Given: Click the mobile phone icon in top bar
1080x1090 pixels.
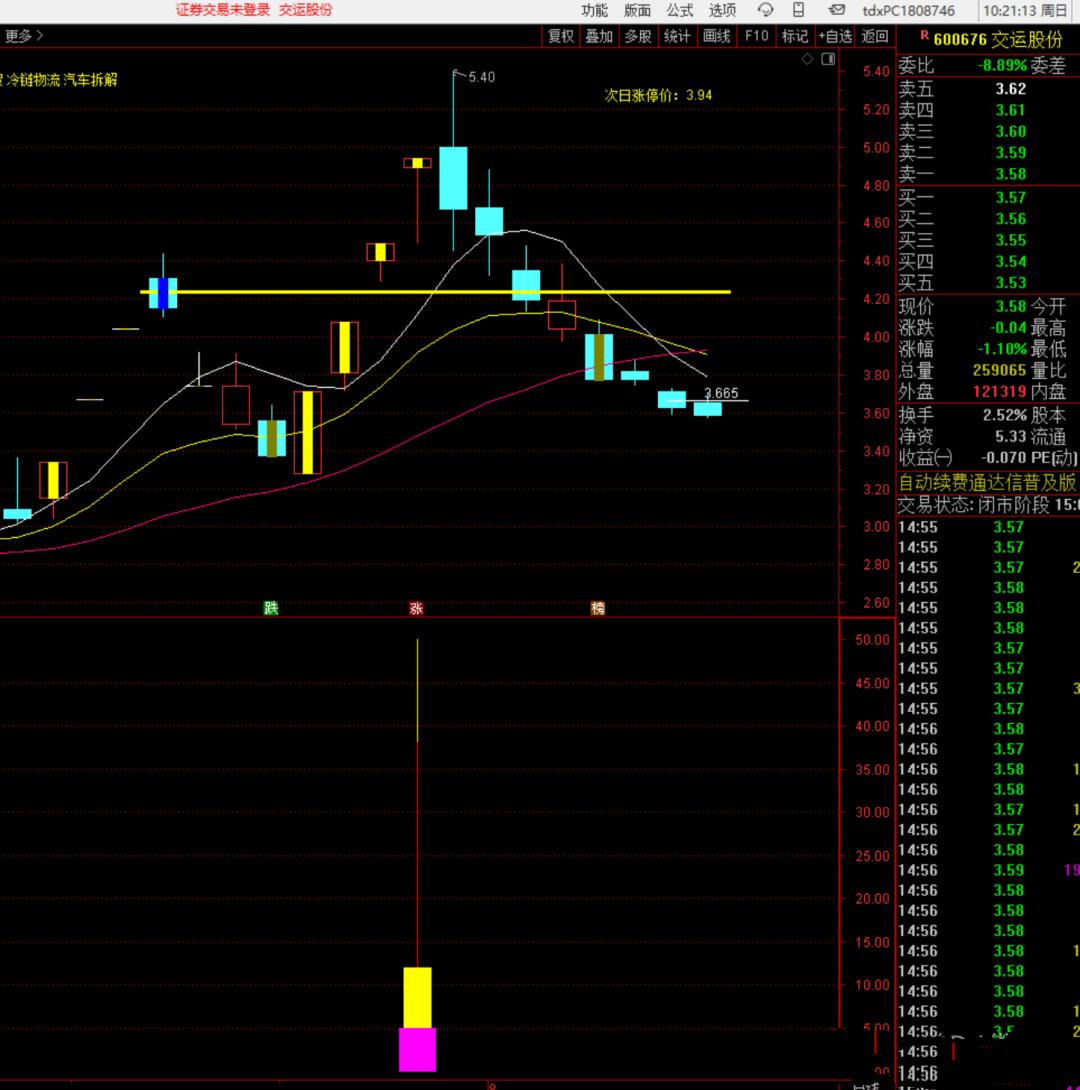Looking at the screenshot, I should 798,10.
